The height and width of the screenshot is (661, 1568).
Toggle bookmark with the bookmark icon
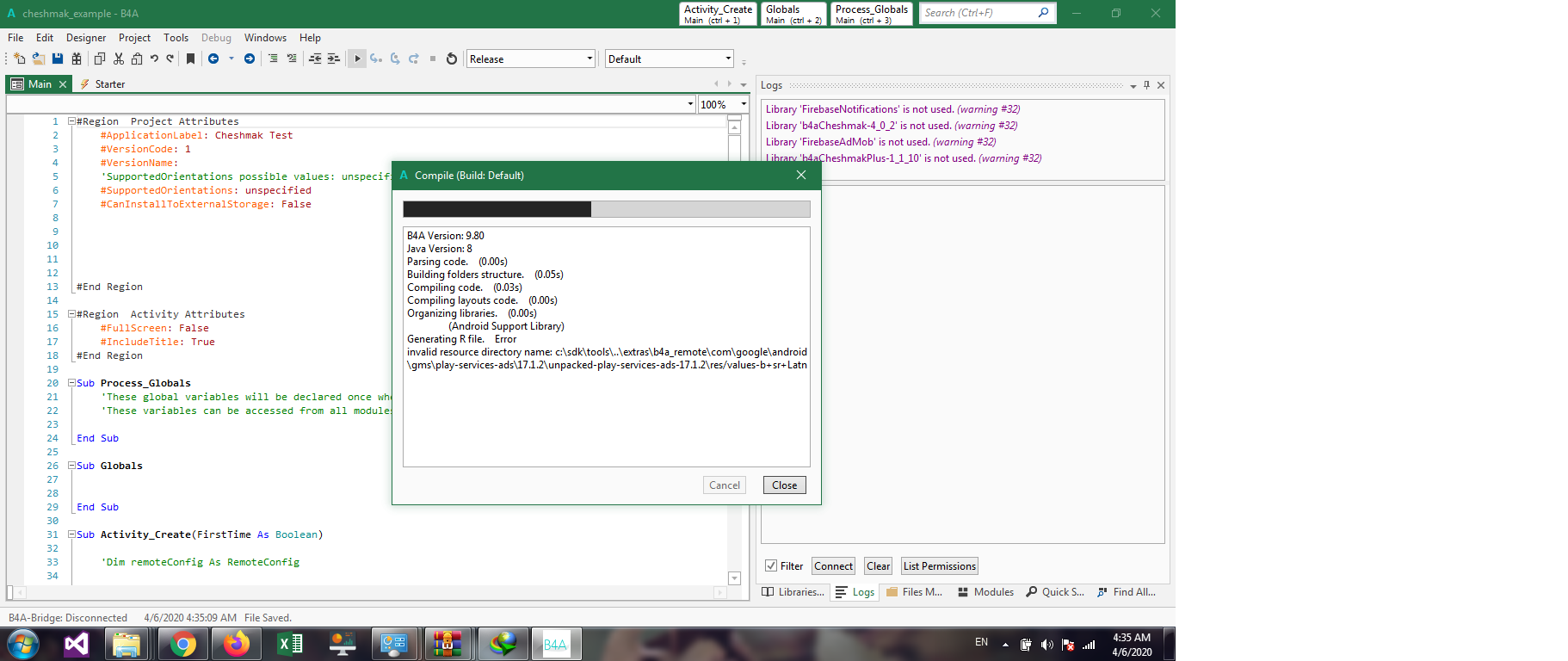pyautogui.click(x=190, y=59)
